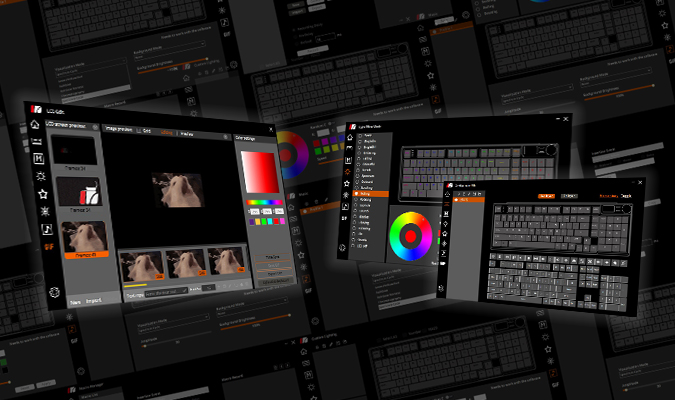Select orange highlighted tab button in key customization window
This screenshot has height=400, width=675.
point(546,196)
